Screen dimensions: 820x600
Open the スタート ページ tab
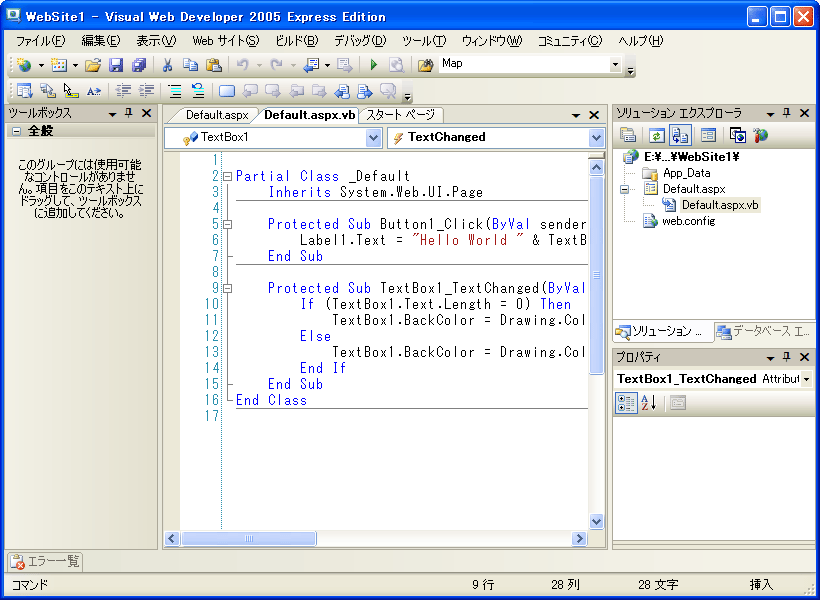coord(400,115)
